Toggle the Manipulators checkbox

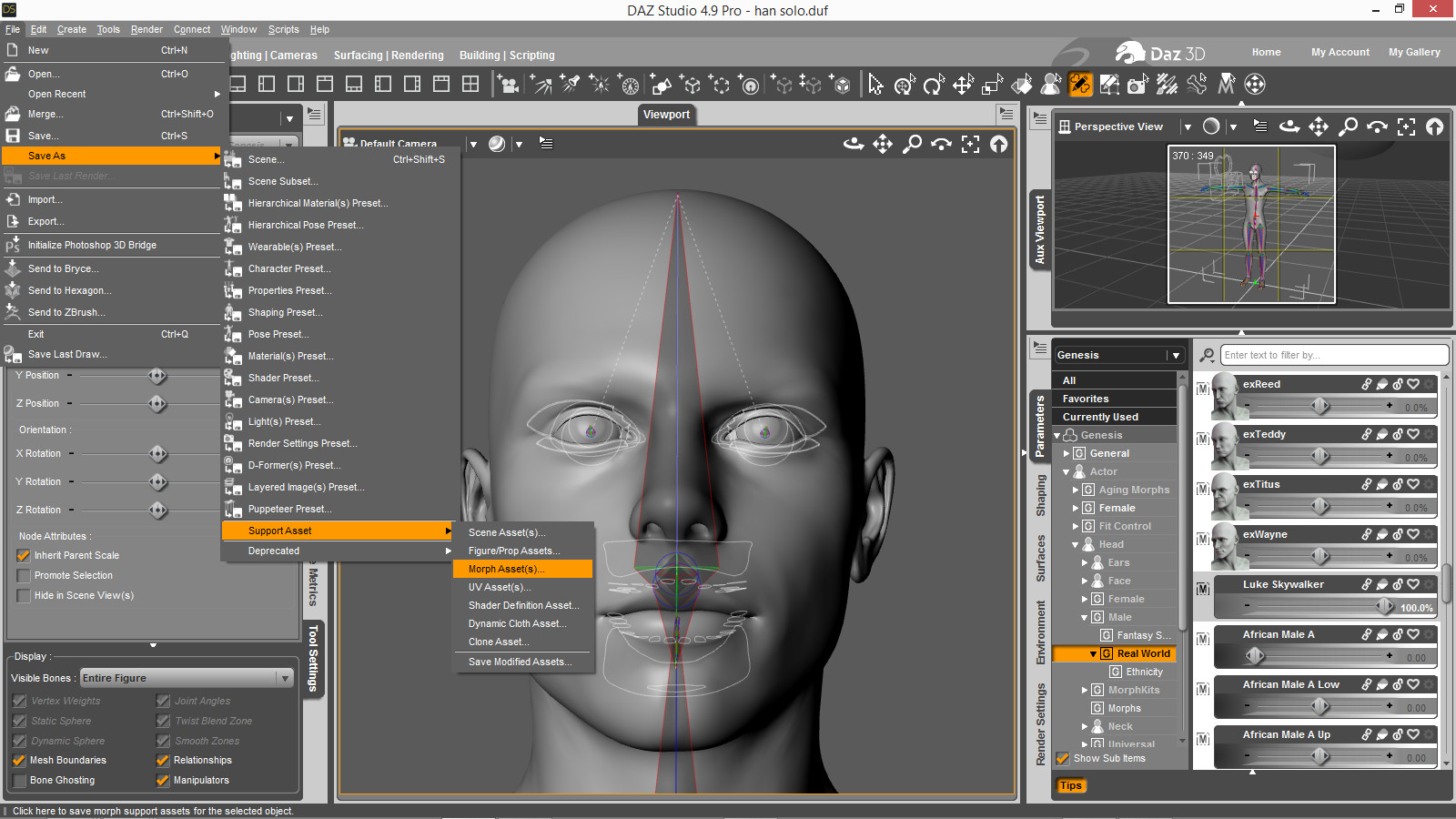click(163, 780)
